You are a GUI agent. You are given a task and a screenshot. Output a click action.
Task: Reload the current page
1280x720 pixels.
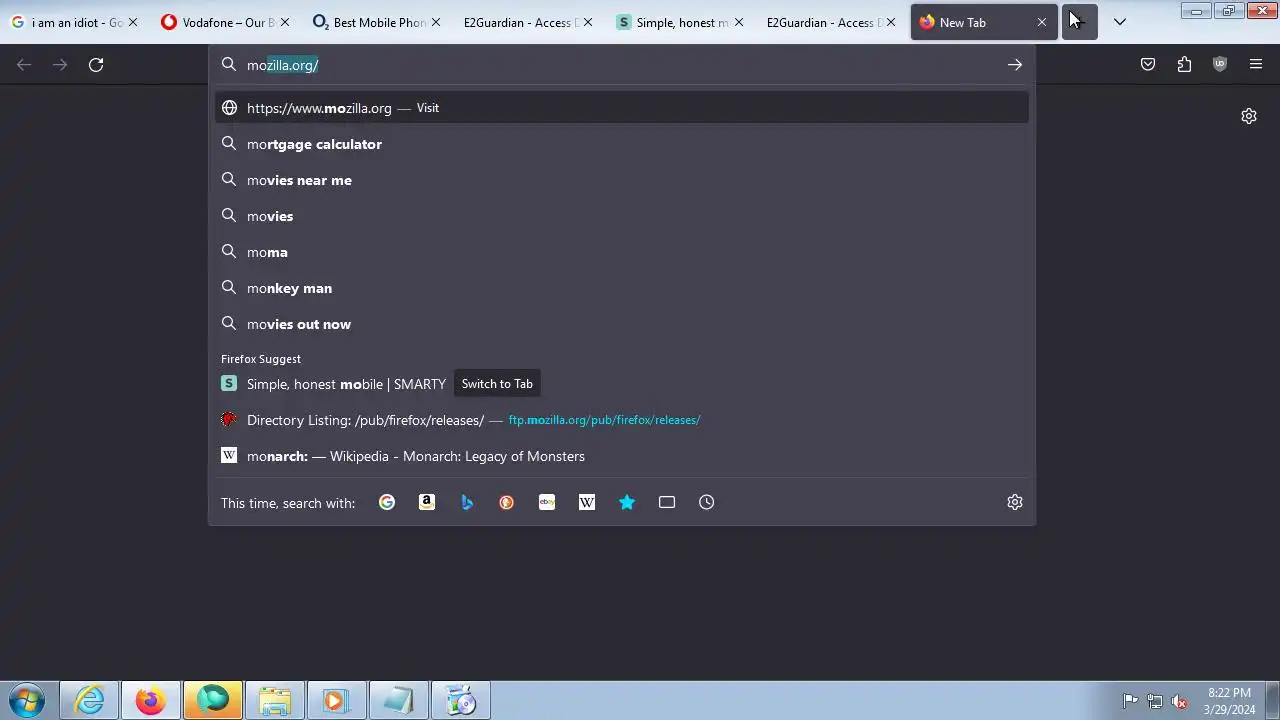tap(96, 65)
